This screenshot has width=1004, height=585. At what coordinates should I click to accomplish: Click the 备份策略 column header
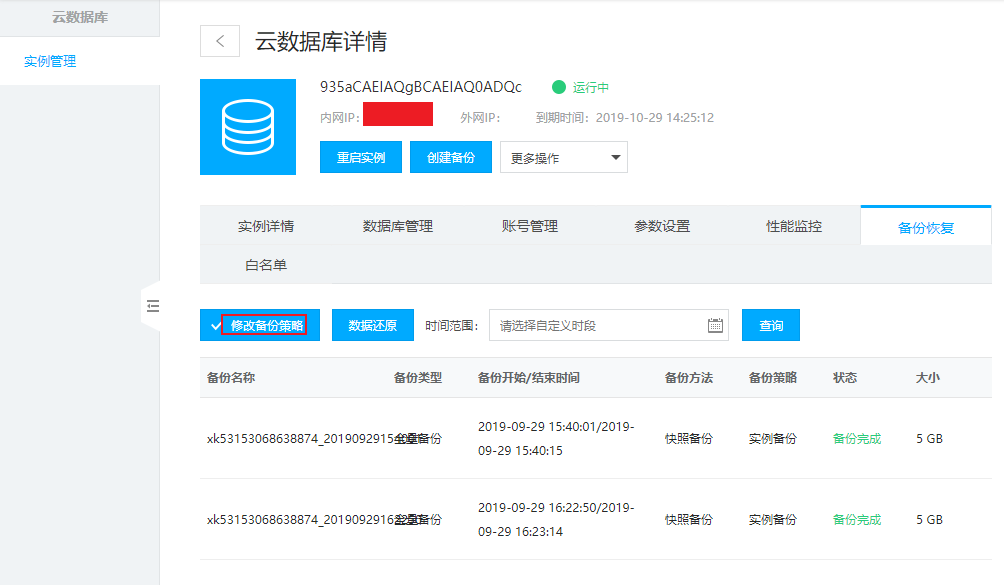click(x=773, y=378)
